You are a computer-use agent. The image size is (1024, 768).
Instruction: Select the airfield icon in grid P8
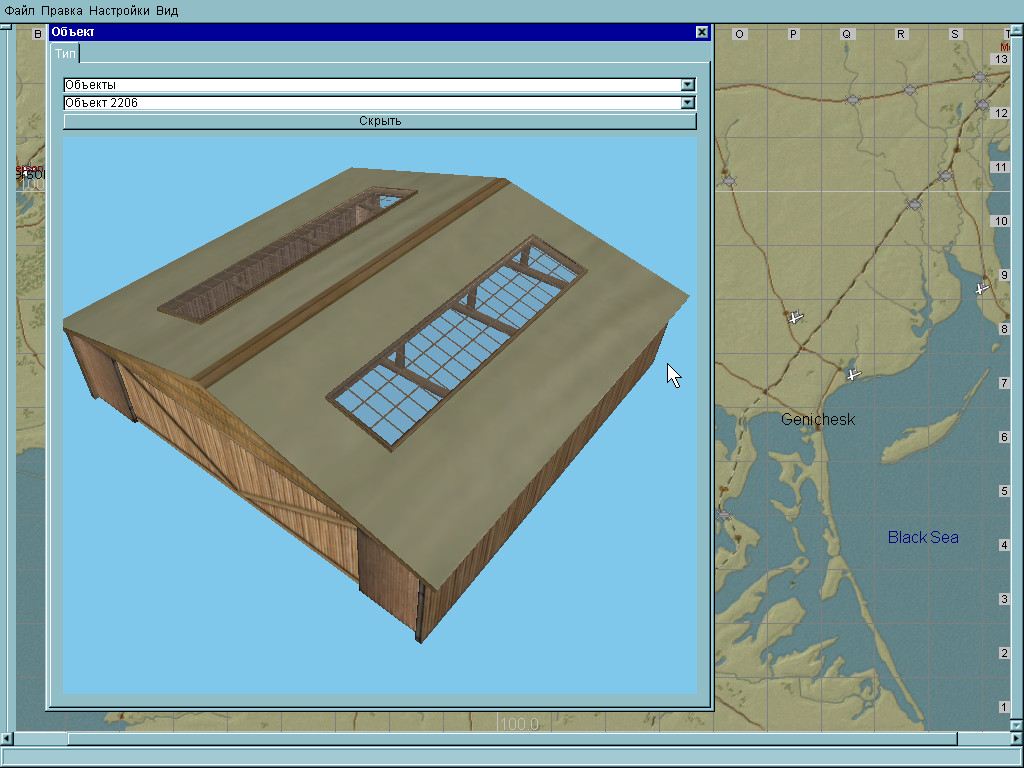pyautogui.click(x=795, y=317)
